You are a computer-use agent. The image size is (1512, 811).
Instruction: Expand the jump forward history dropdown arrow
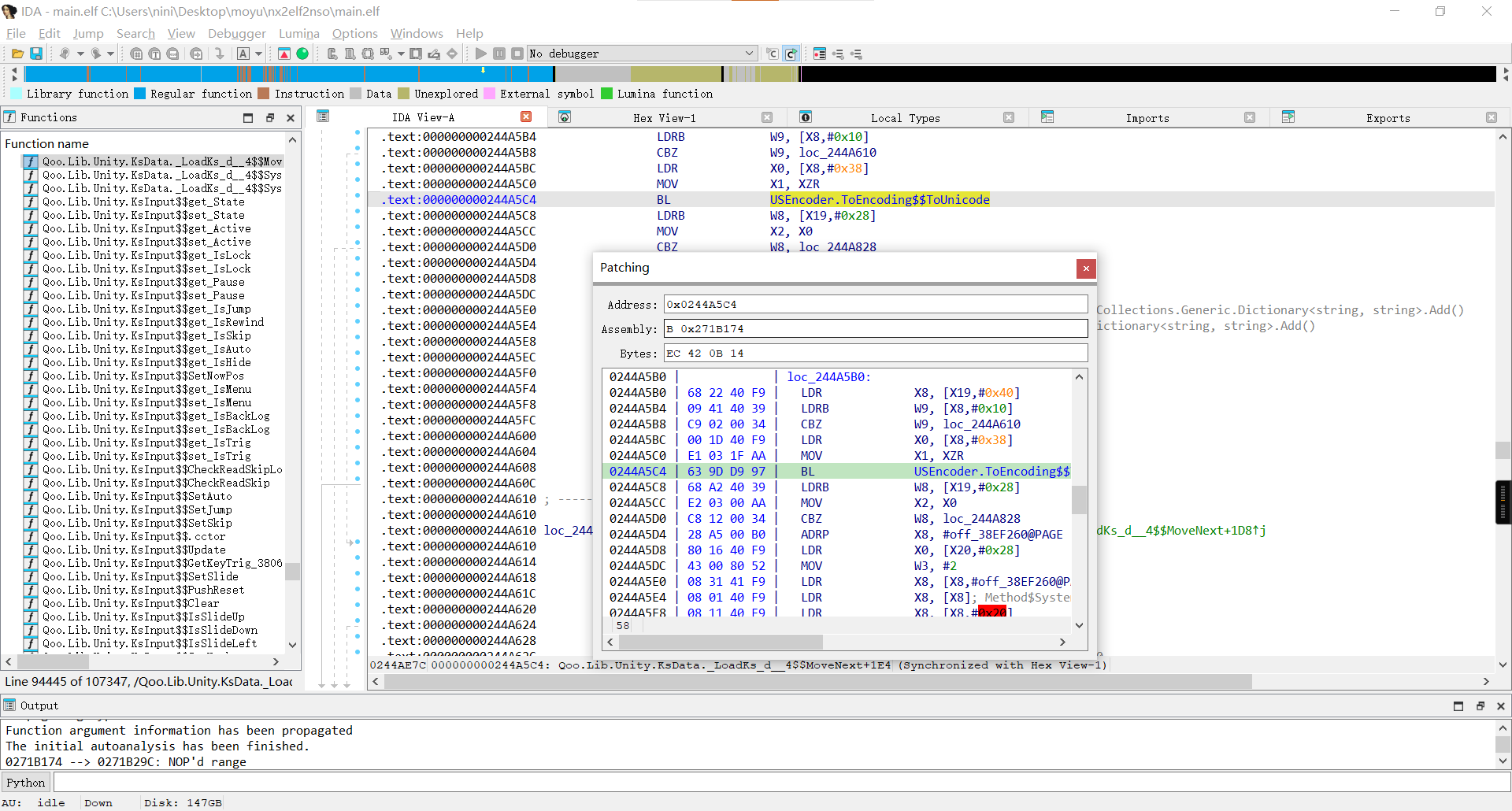point(110,54)
